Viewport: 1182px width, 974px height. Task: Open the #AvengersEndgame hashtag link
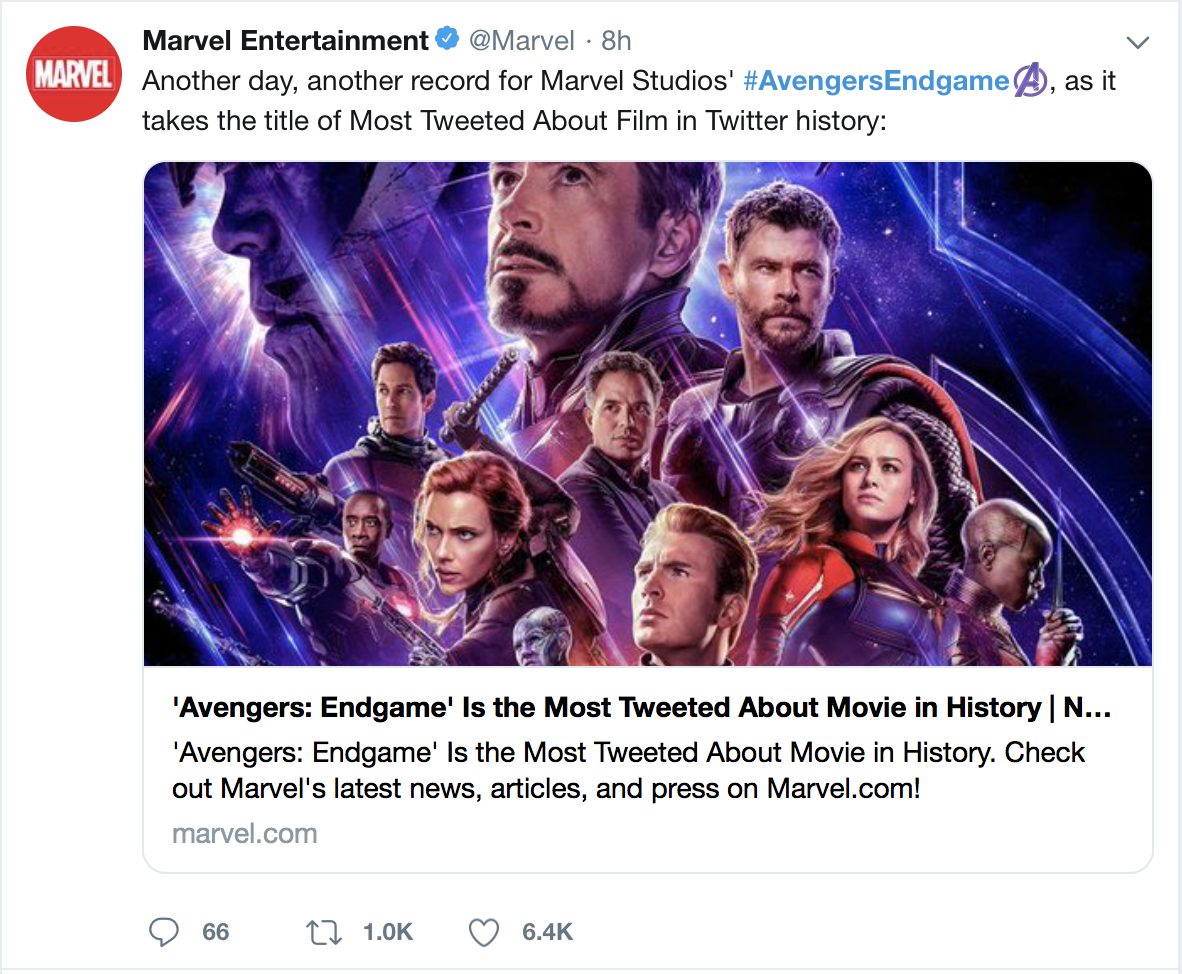pos(876,81)
